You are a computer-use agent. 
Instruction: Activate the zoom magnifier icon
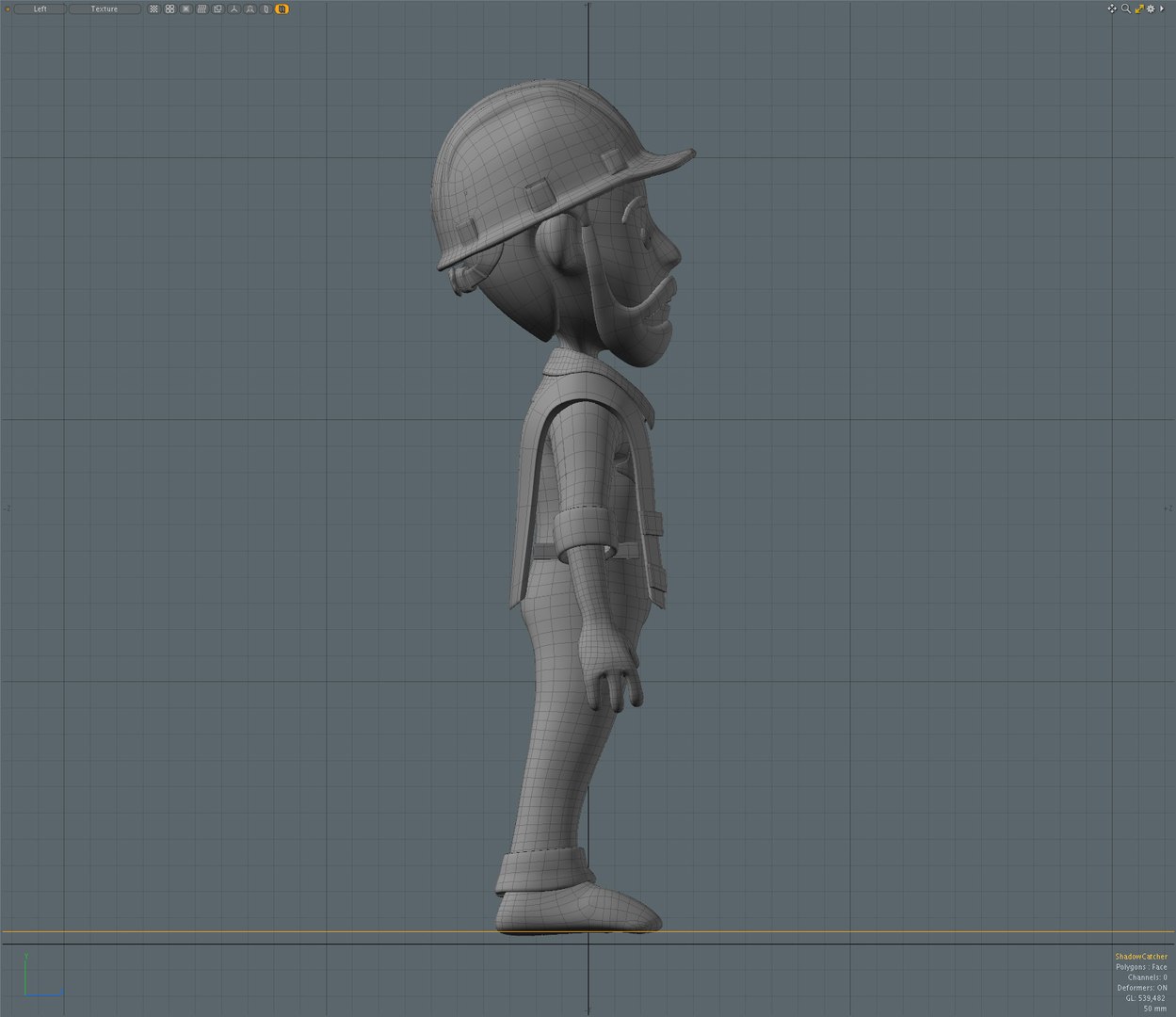coord(1126,8)
